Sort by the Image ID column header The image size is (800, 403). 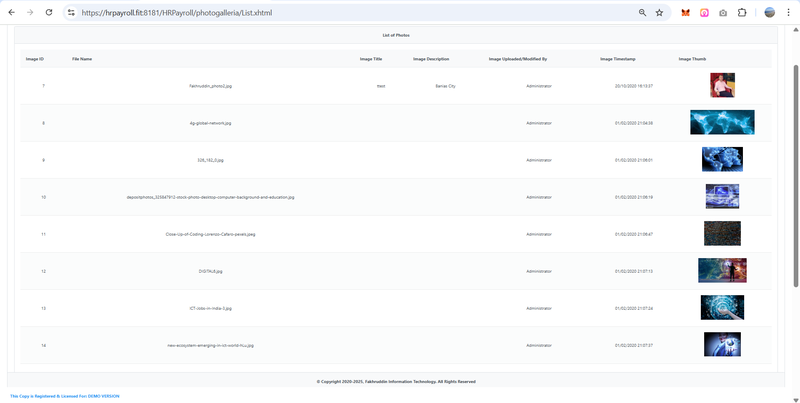pos(35,59)
